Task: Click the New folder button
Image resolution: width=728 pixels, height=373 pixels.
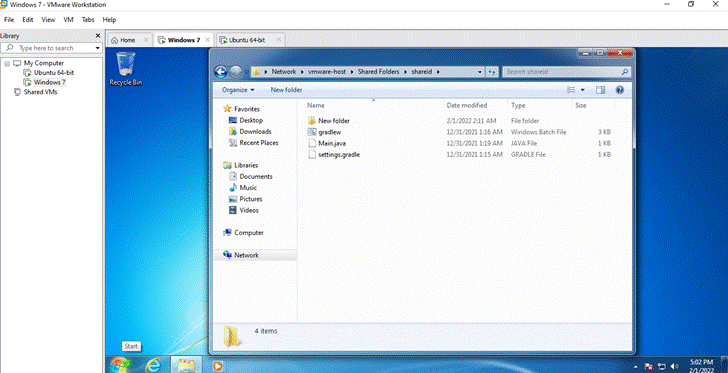Action: tap(286, 90)
